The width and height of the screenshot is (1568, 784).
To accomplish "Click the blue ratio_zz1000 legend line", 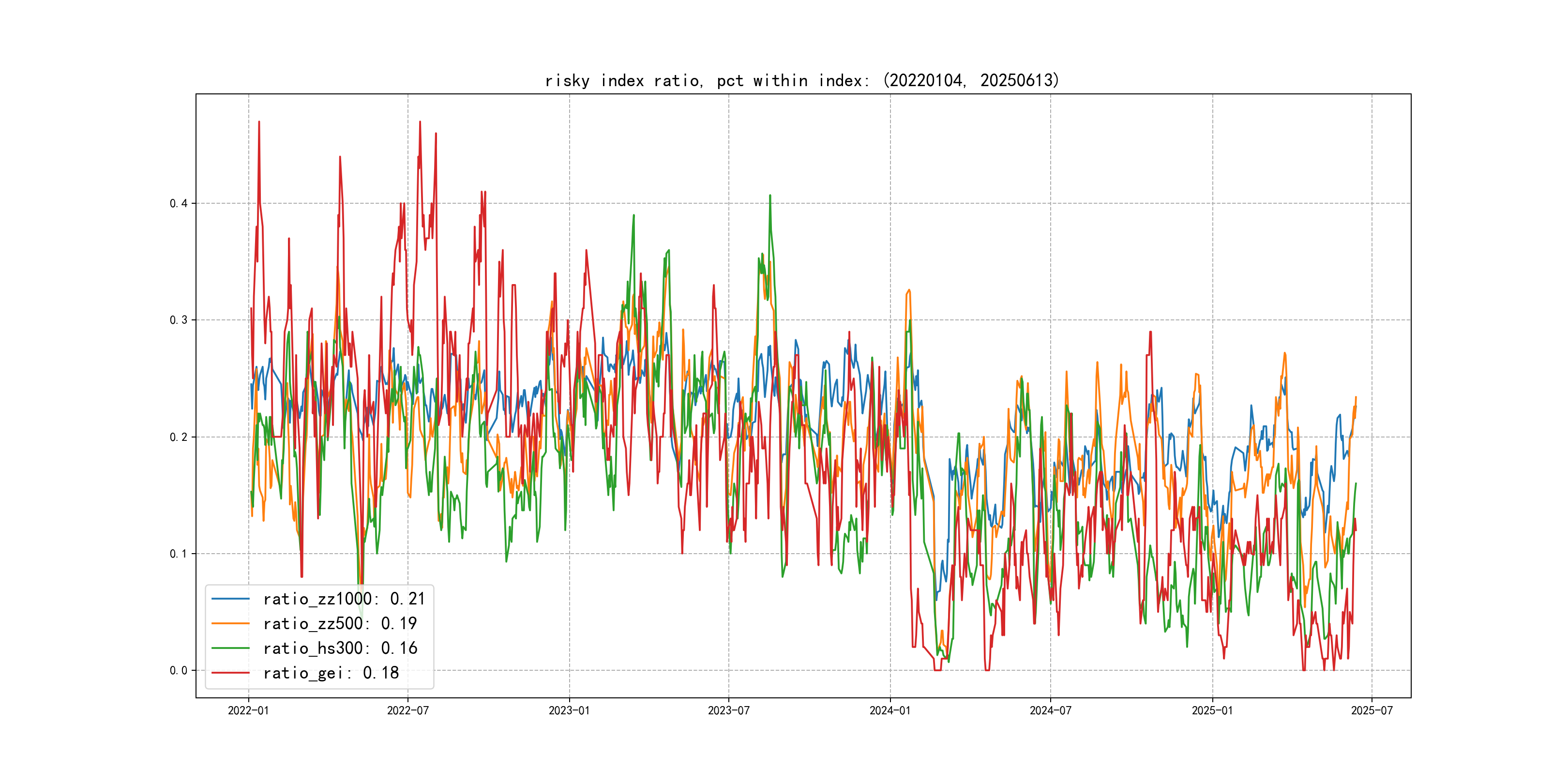I will (230, 599).
